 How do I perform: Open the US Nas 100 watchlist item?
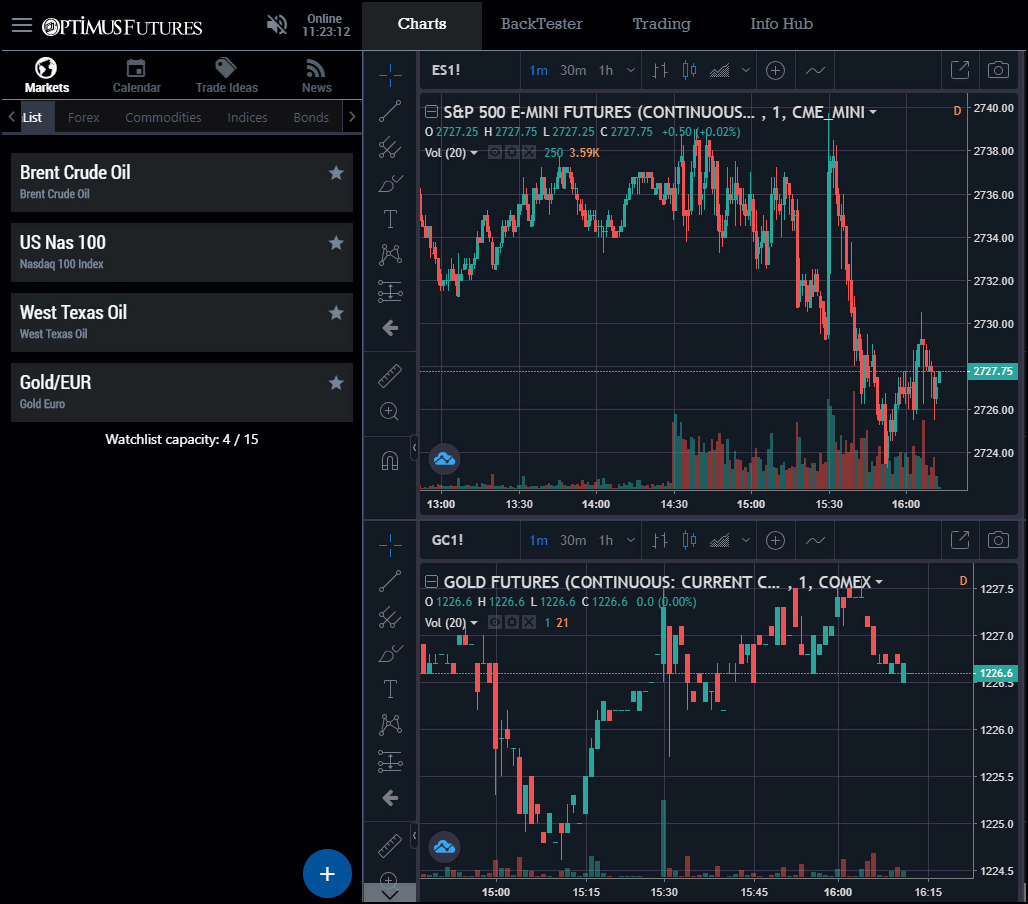(182, 252)
